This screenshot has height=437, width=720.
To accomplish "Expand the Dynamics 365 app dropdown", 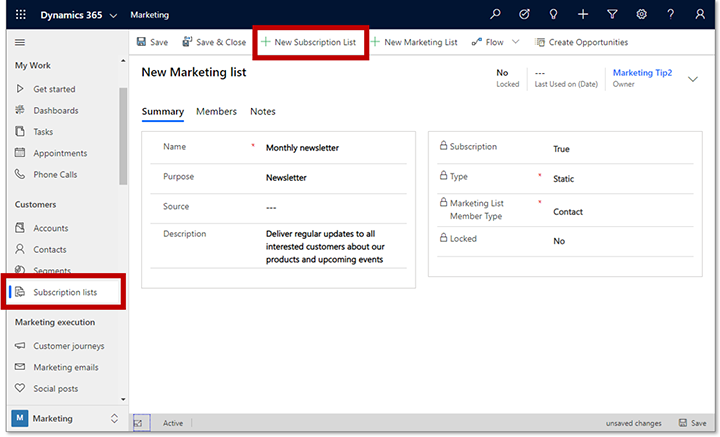I will pos(112,16).
